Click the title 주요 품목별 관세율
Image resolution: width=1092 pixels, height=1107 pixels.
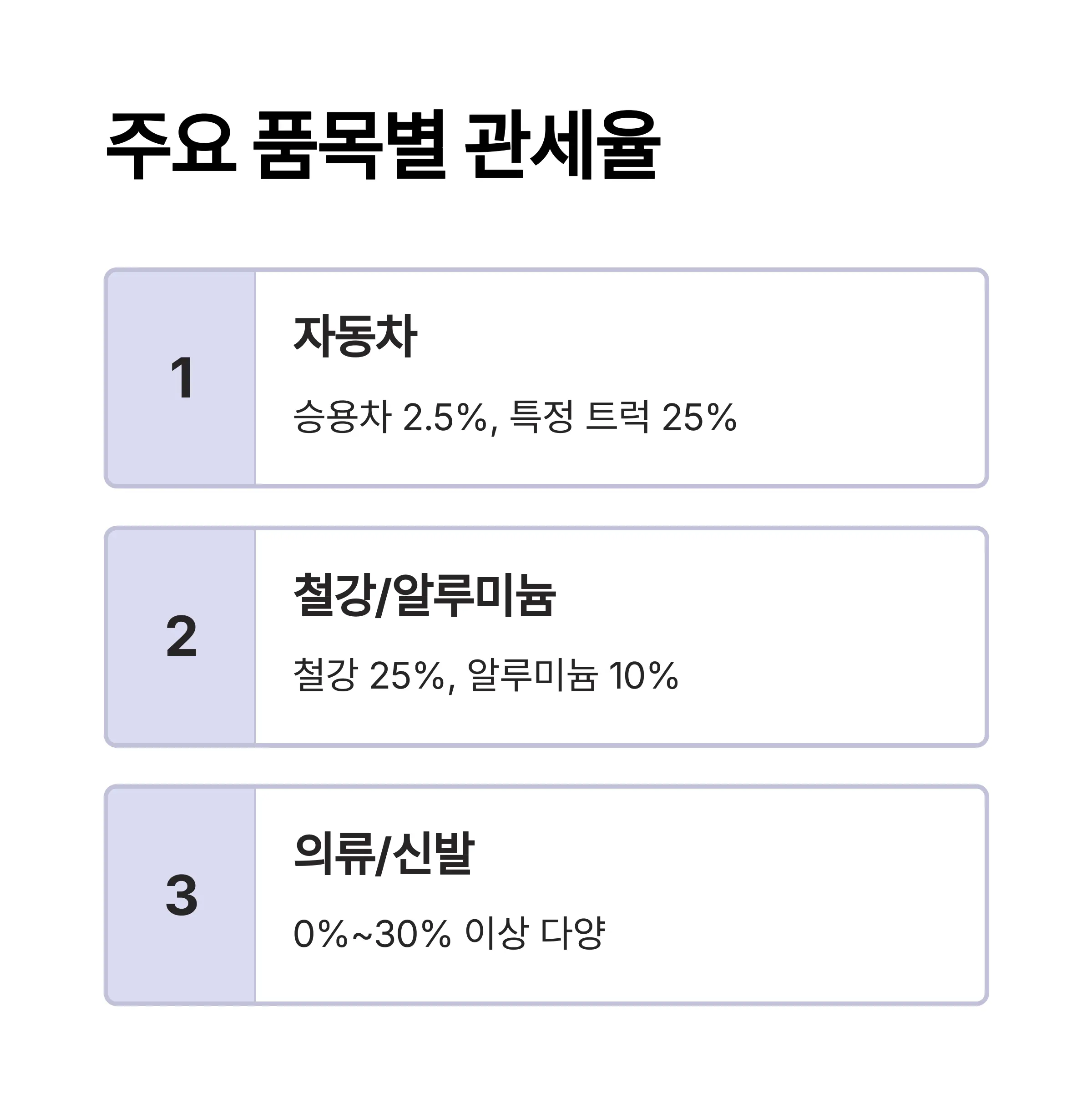coord(383,144)
